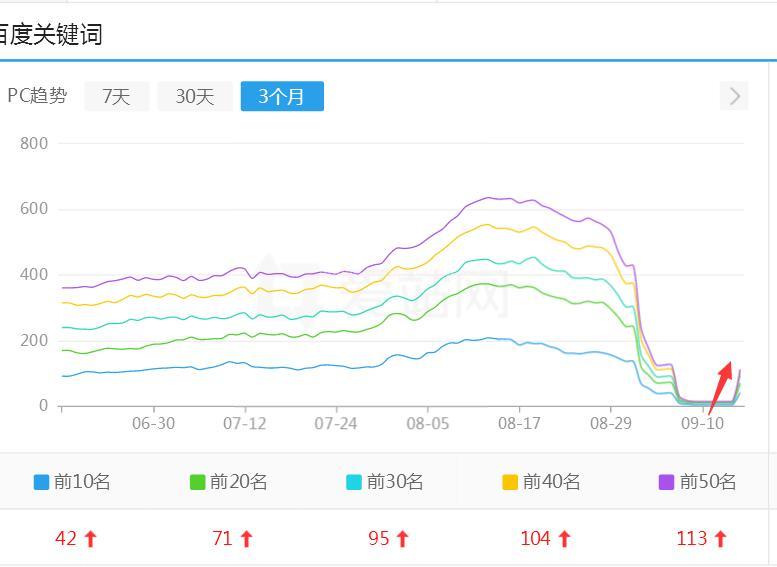Click the 08-17 date on the x-axis
This screenshot has width=777, height=567.
coord(519,423)
